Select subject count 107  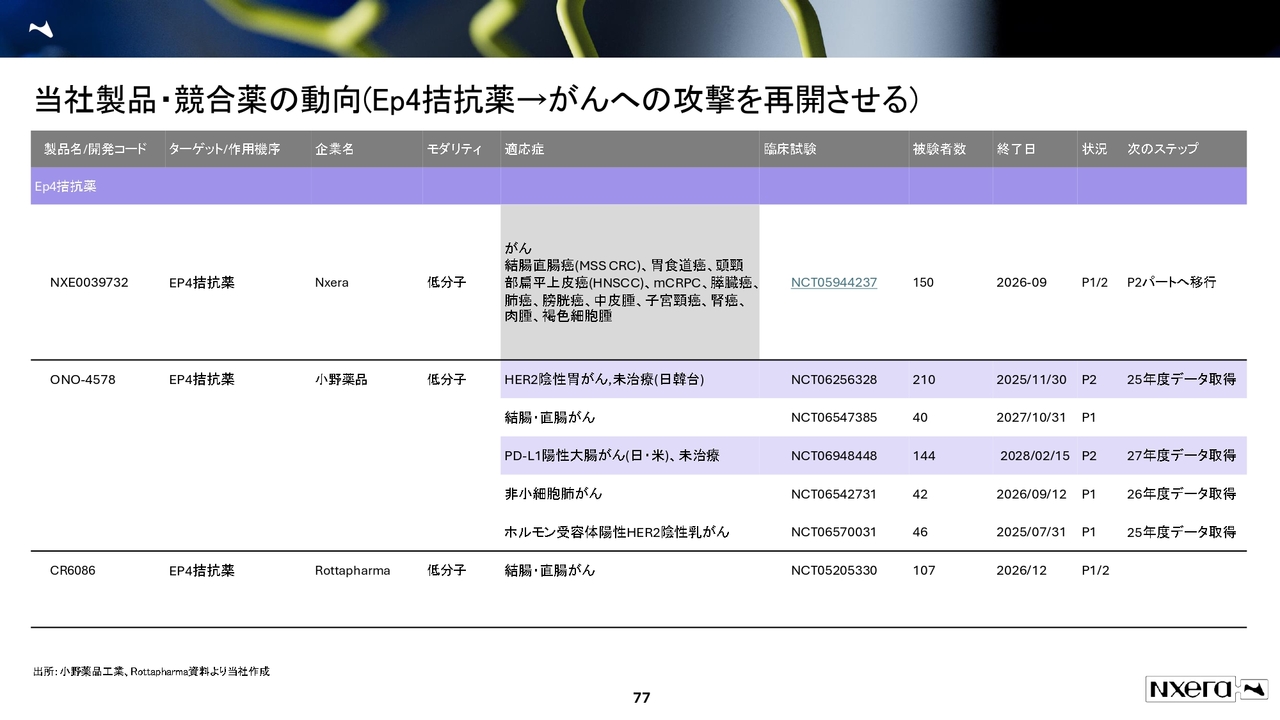[x=923, y=570]
